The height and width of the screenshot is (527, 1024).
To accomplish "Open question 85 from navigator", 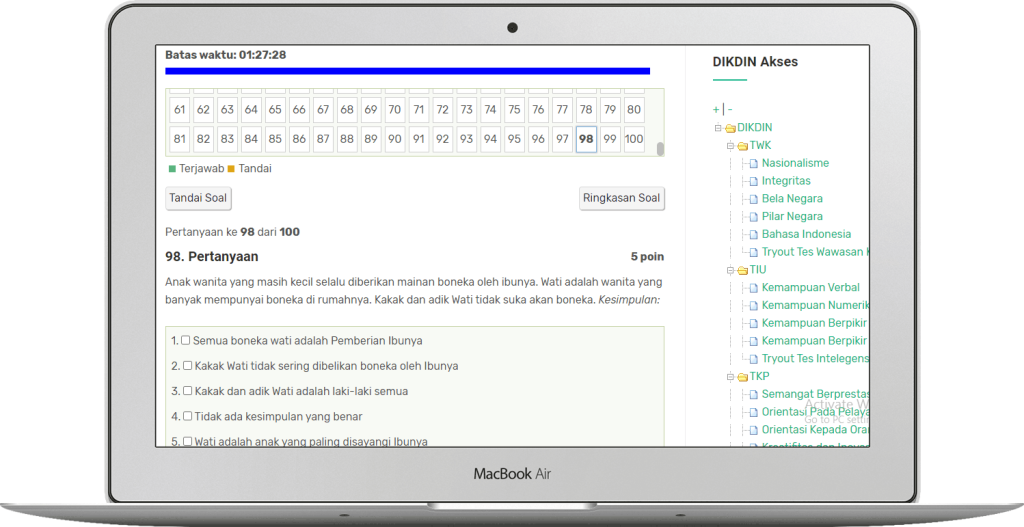I will coord(275,139).
